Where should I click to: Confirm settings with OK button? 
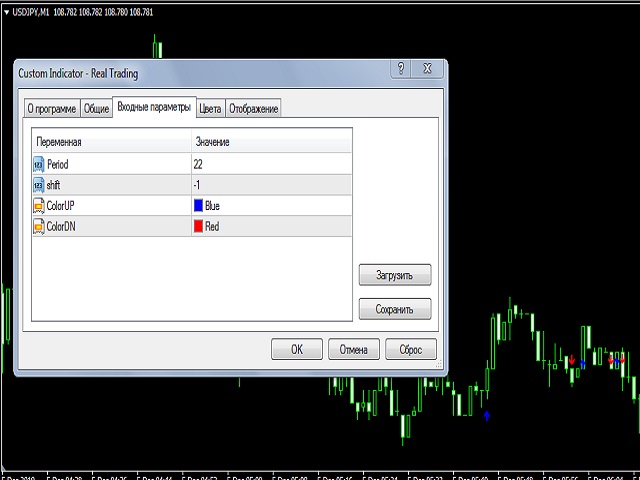[297, 350]
